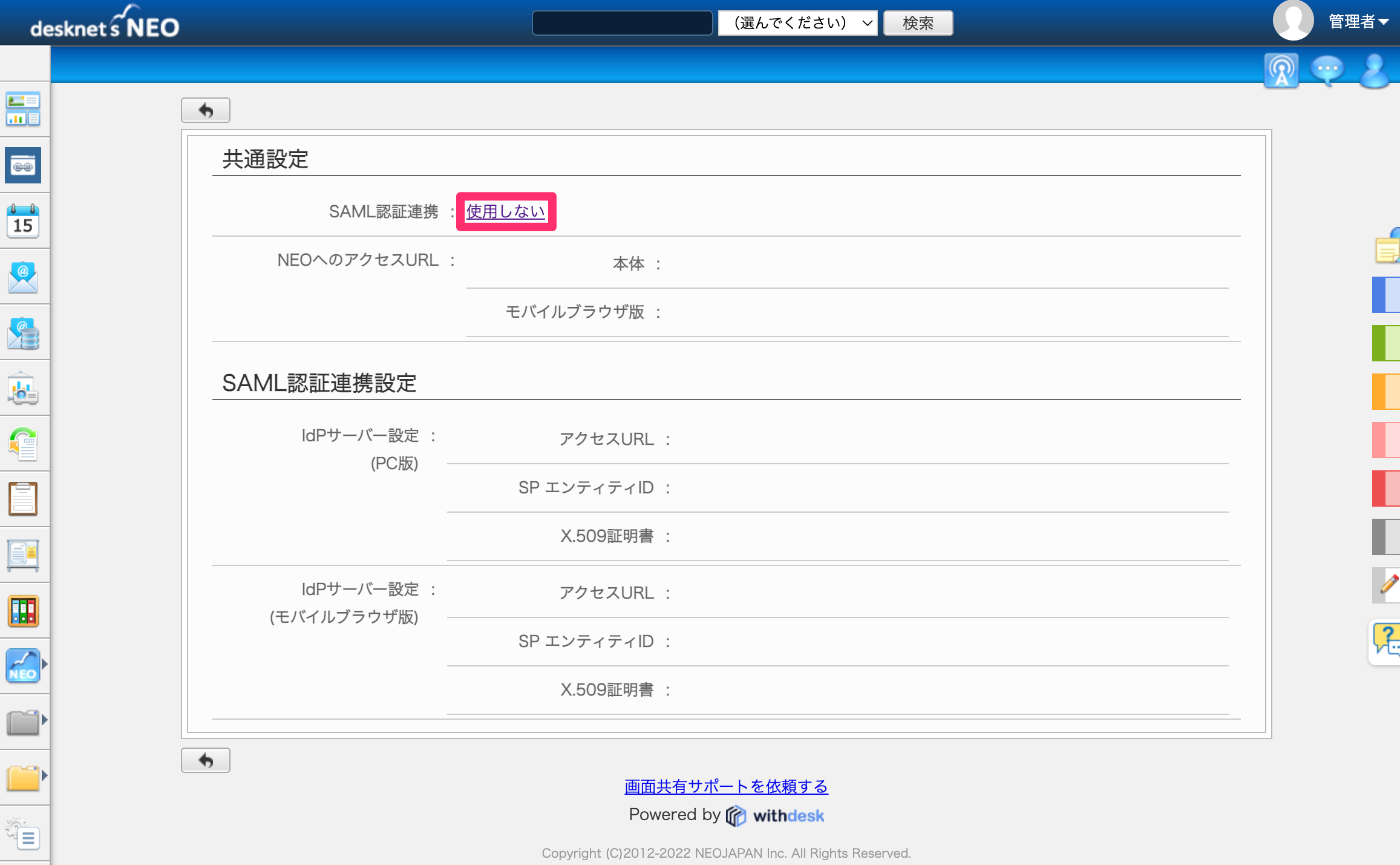Select the green sticky color tab
1400x865 pixels.
click(x=1386, y=343)
